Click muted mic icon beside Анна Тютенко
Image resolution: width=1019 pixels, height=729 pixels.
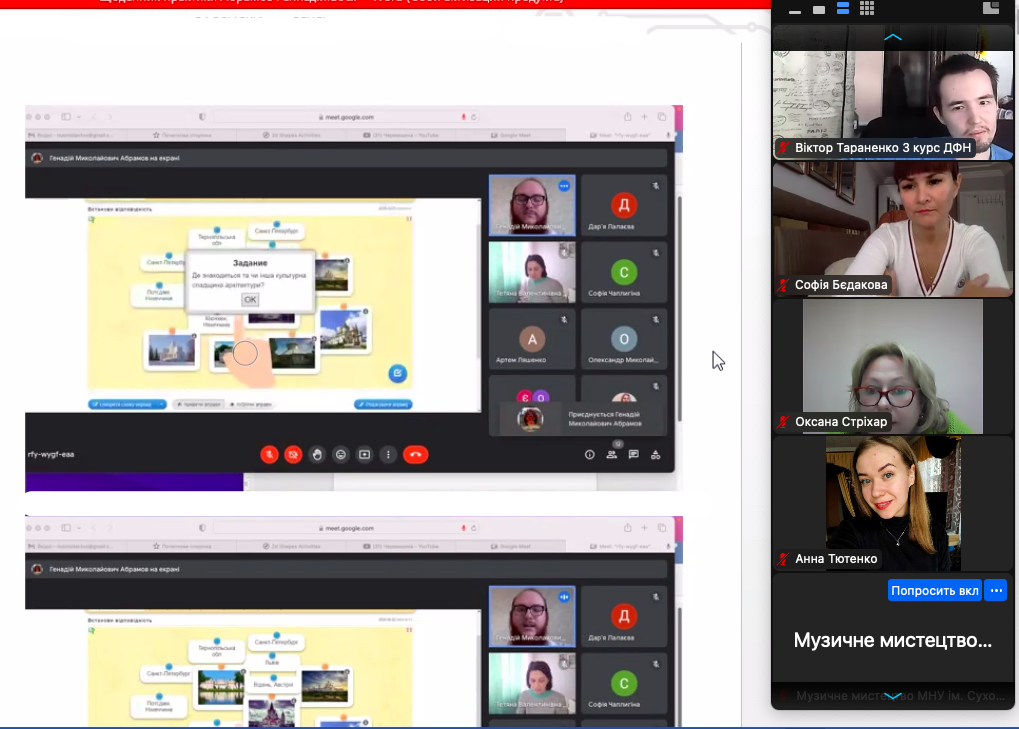click(x=783, y=559)
